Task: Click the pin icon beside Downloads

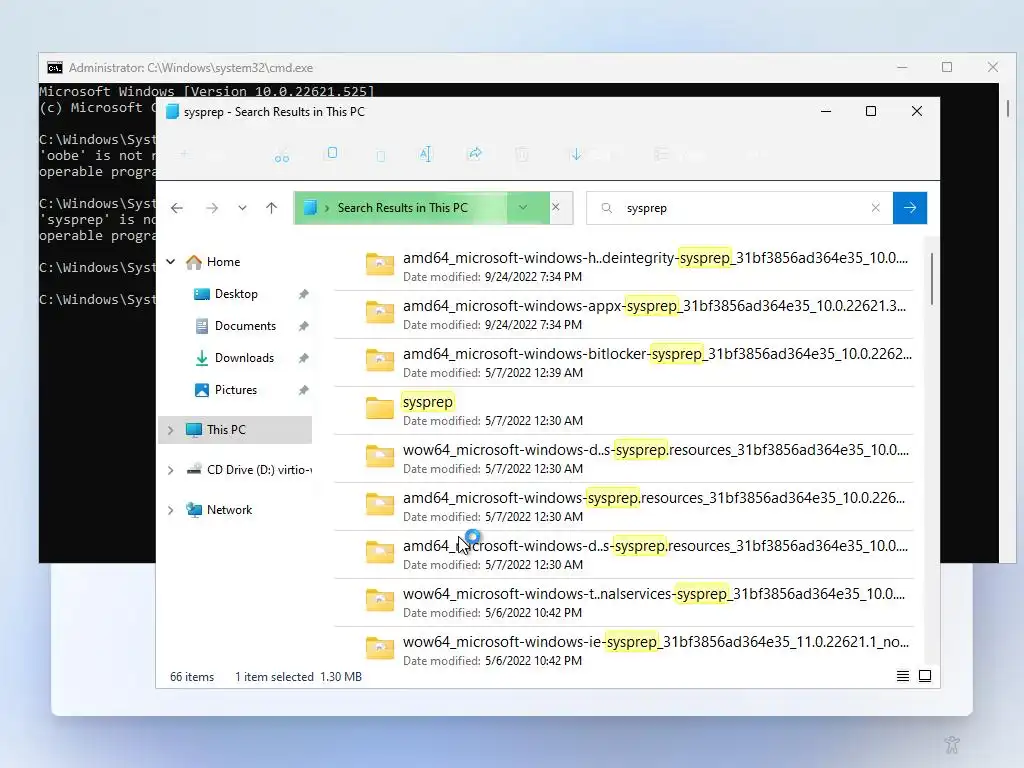Action: point(303,358)
